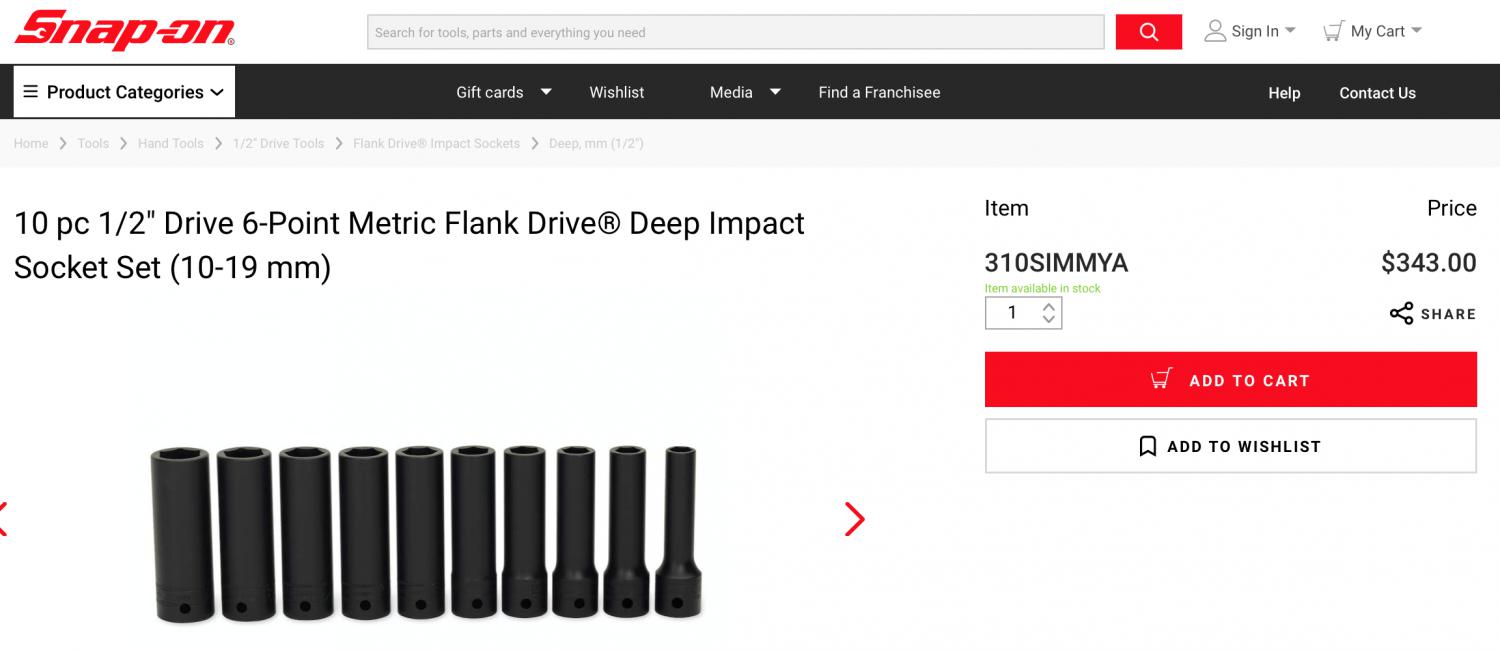
Task: Expand the Gift cards dropdown
Action: coord(546,92)
